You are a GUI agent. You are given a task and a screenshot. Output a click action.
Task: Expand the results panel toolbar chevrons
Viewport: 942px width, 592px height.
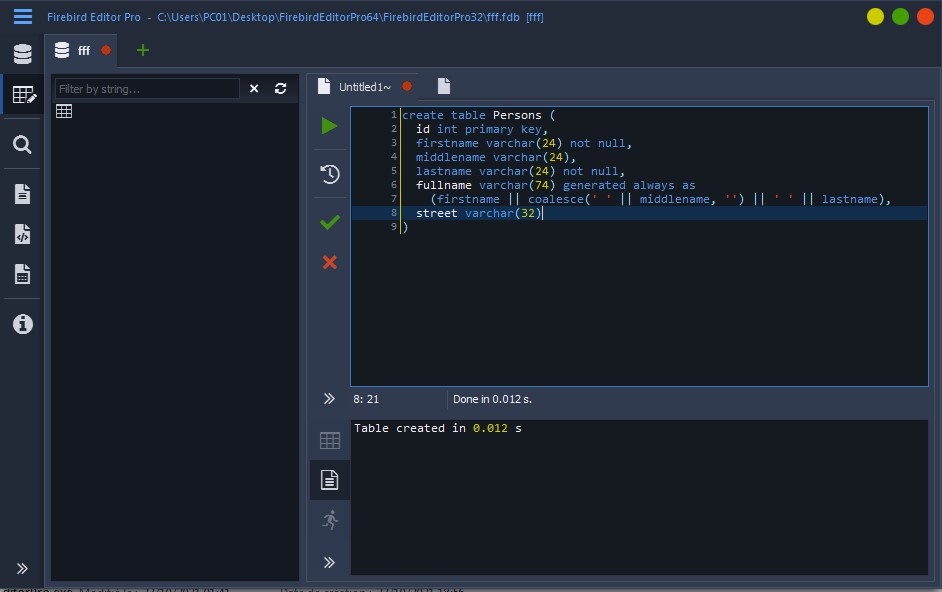[x=329, y=563]
